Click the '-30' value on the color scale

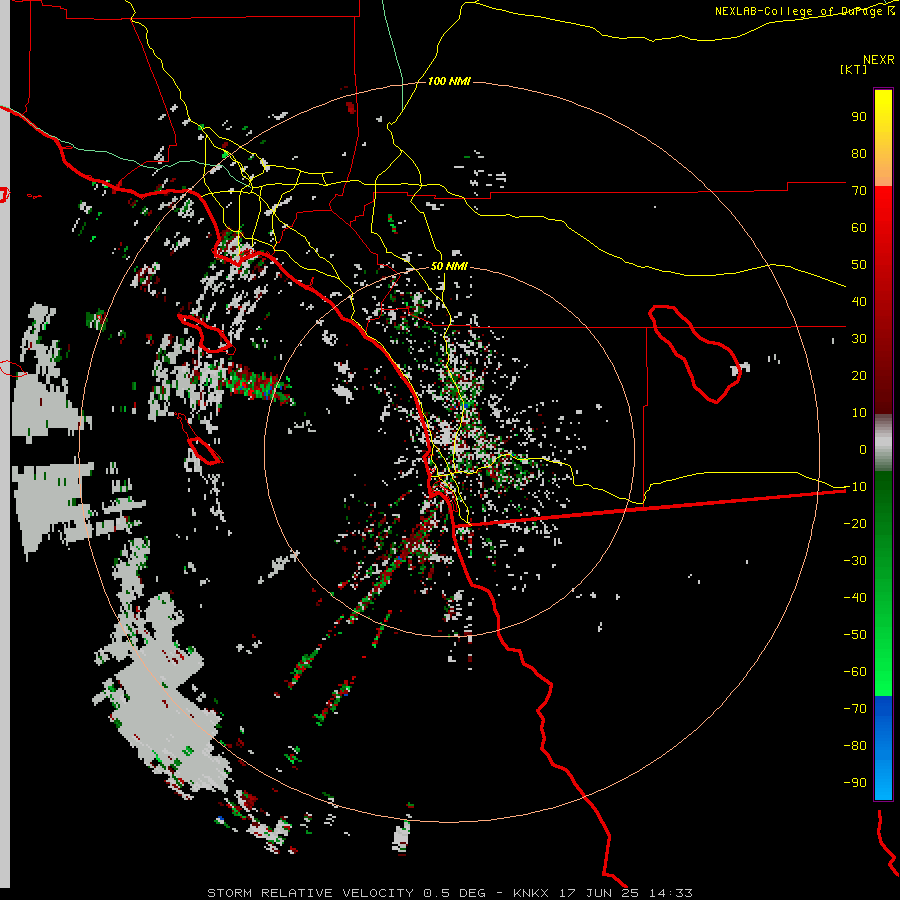855,561
